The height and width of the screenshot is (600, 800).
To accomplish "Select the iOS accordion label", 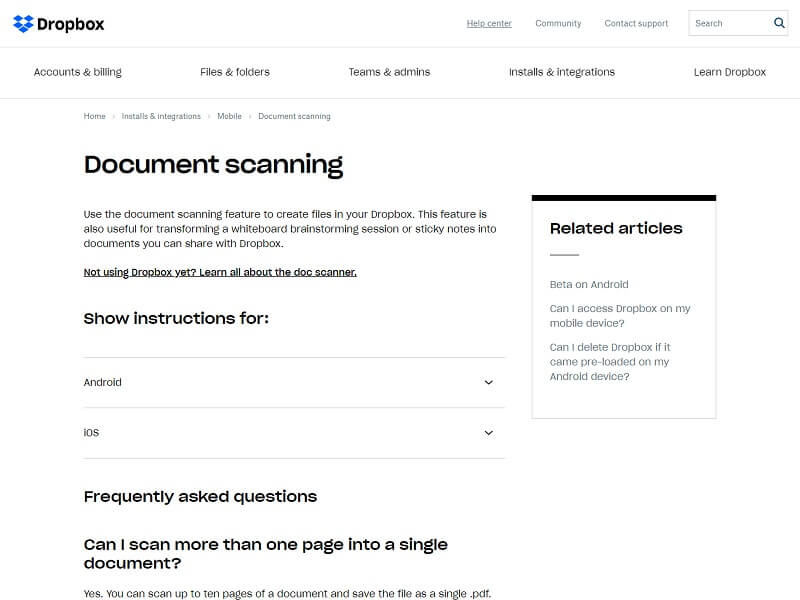I will click(x=91, y=433).
